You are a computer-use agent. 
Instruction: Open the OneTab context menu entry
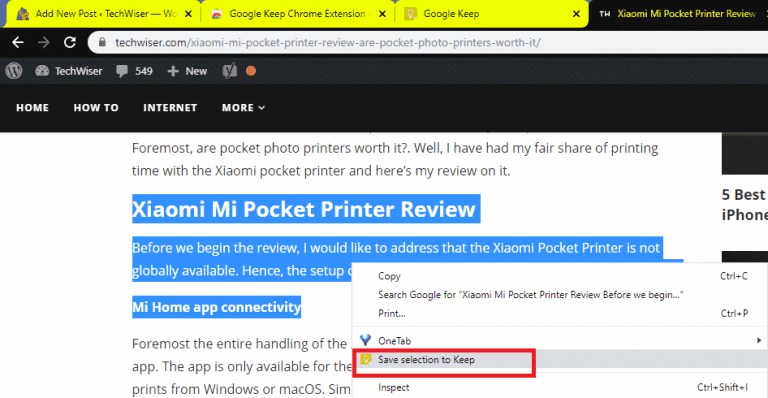coord(560,340)
